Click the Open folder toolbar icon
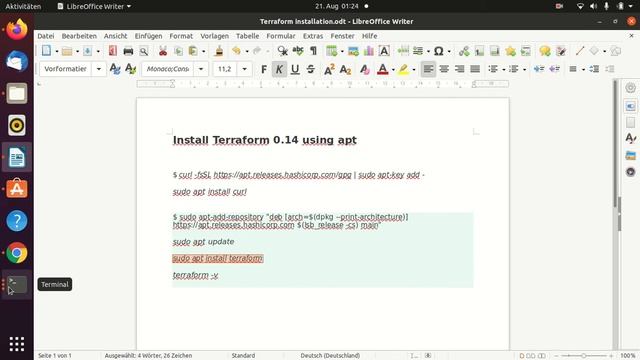Image resolution: width=640 pixels, height=360 pixels. pyautogui.click(x=67, y=51)
